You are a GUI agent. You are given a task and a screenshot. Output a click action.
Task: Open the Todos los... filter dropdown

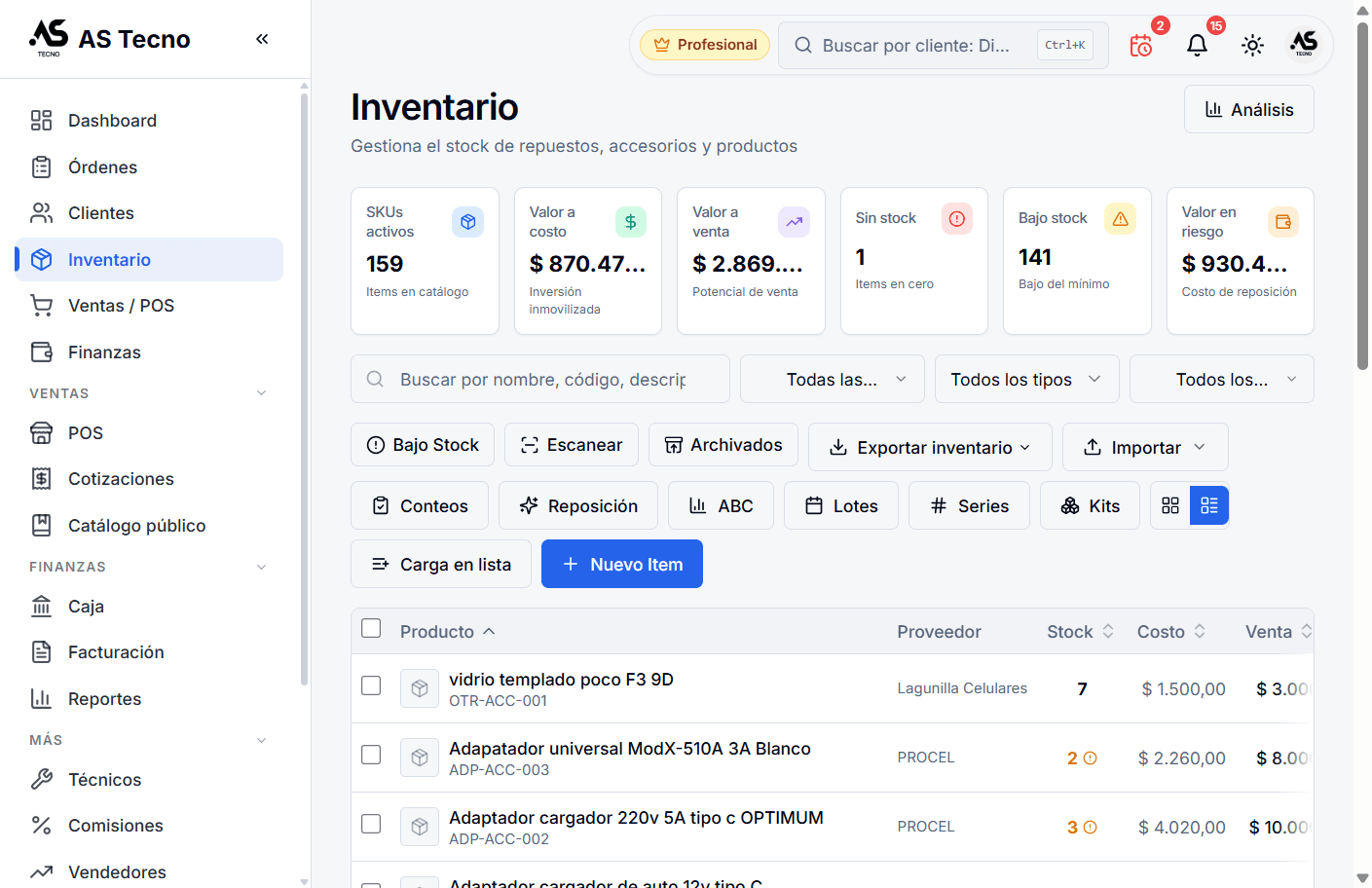pos(1222,379)
